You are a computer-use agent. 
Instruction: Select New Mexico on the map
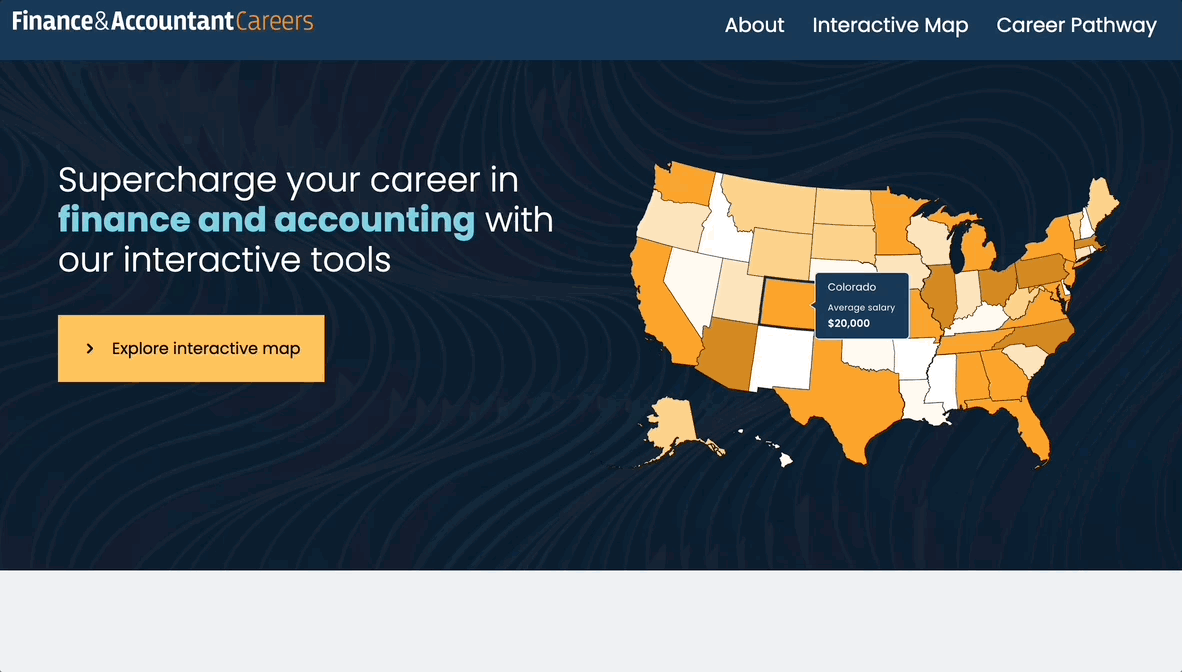(782, 360)
